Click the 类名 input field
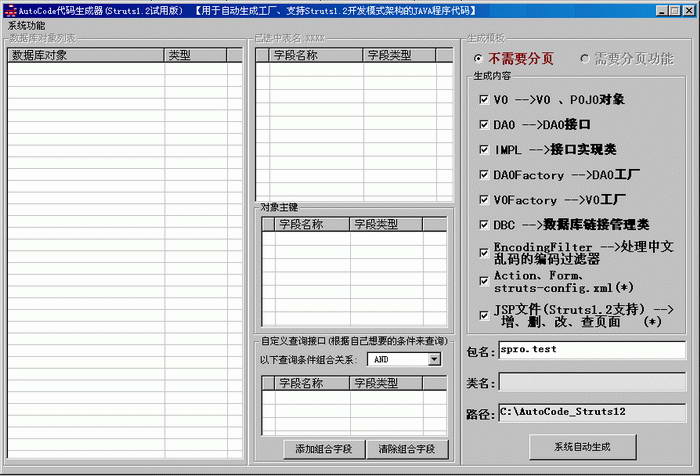Screen dimensions: 700x476 (x=592, y=382)
